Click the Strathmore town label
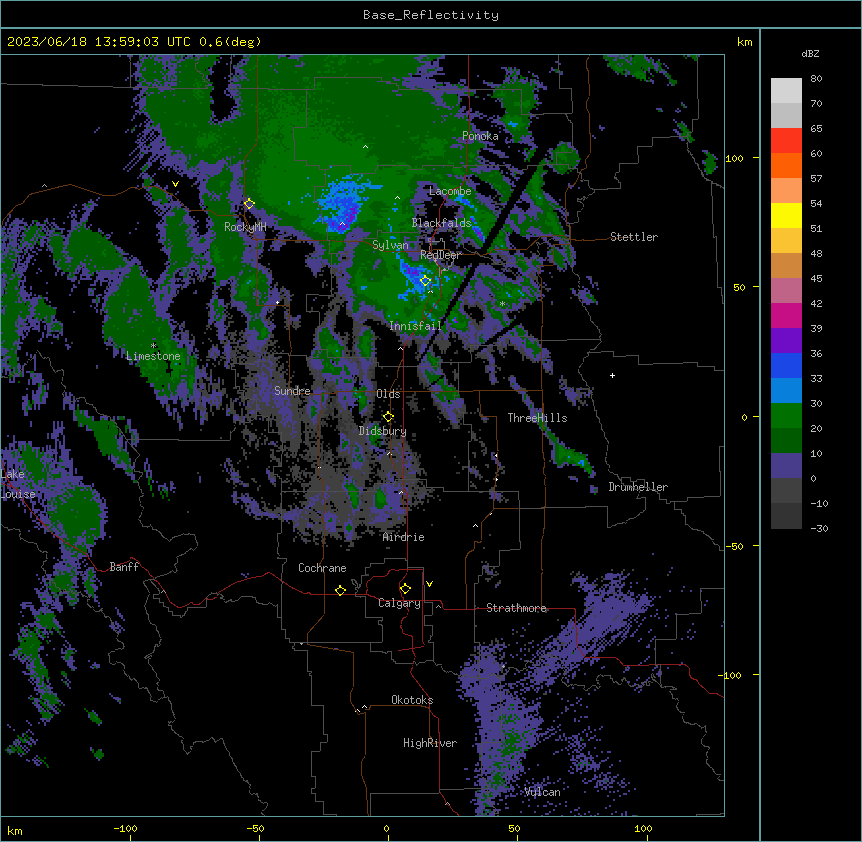 (x=516, y=608)
